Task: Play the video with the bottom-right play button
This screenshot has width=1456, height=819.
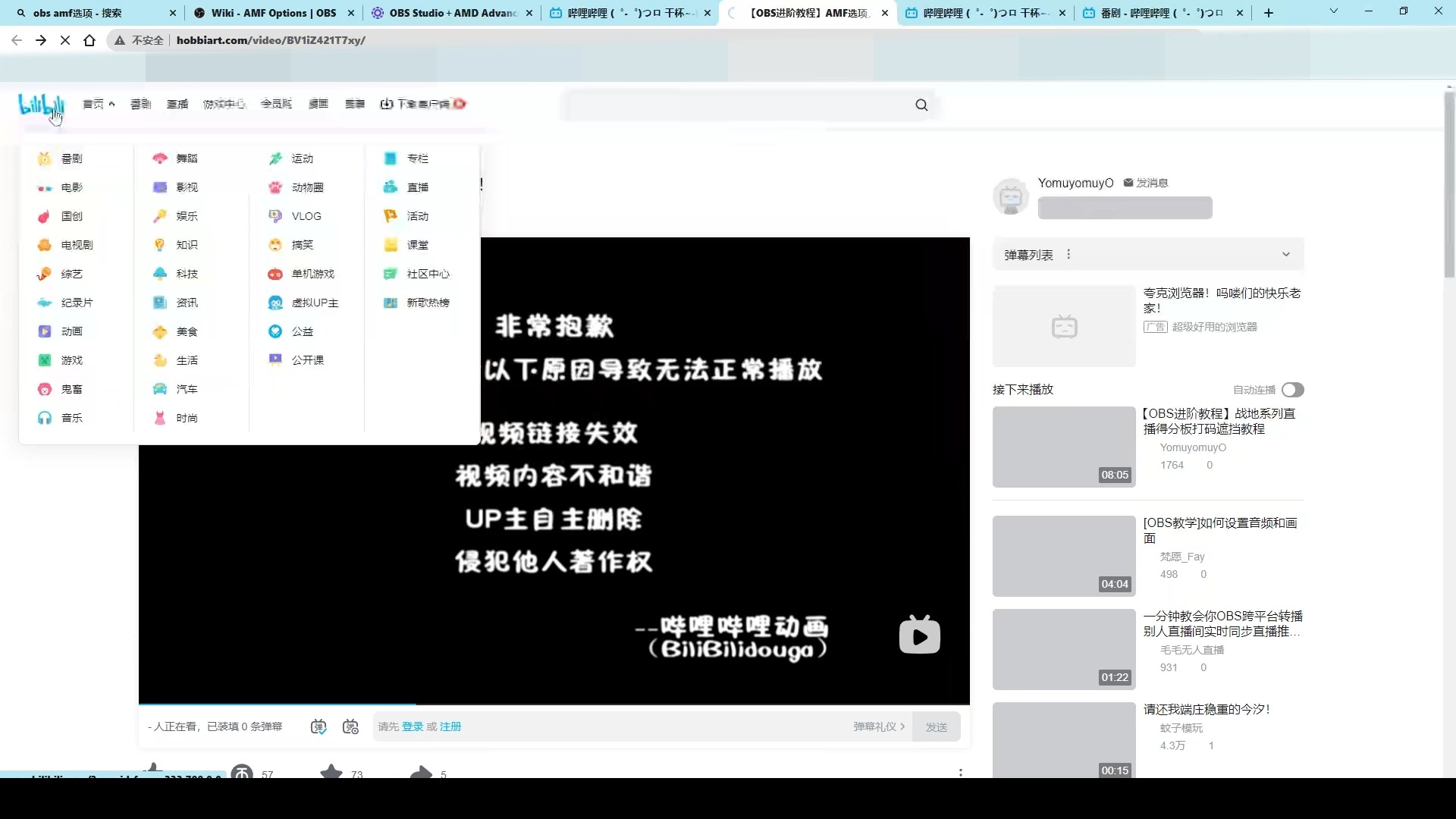Action: point(920,635)
